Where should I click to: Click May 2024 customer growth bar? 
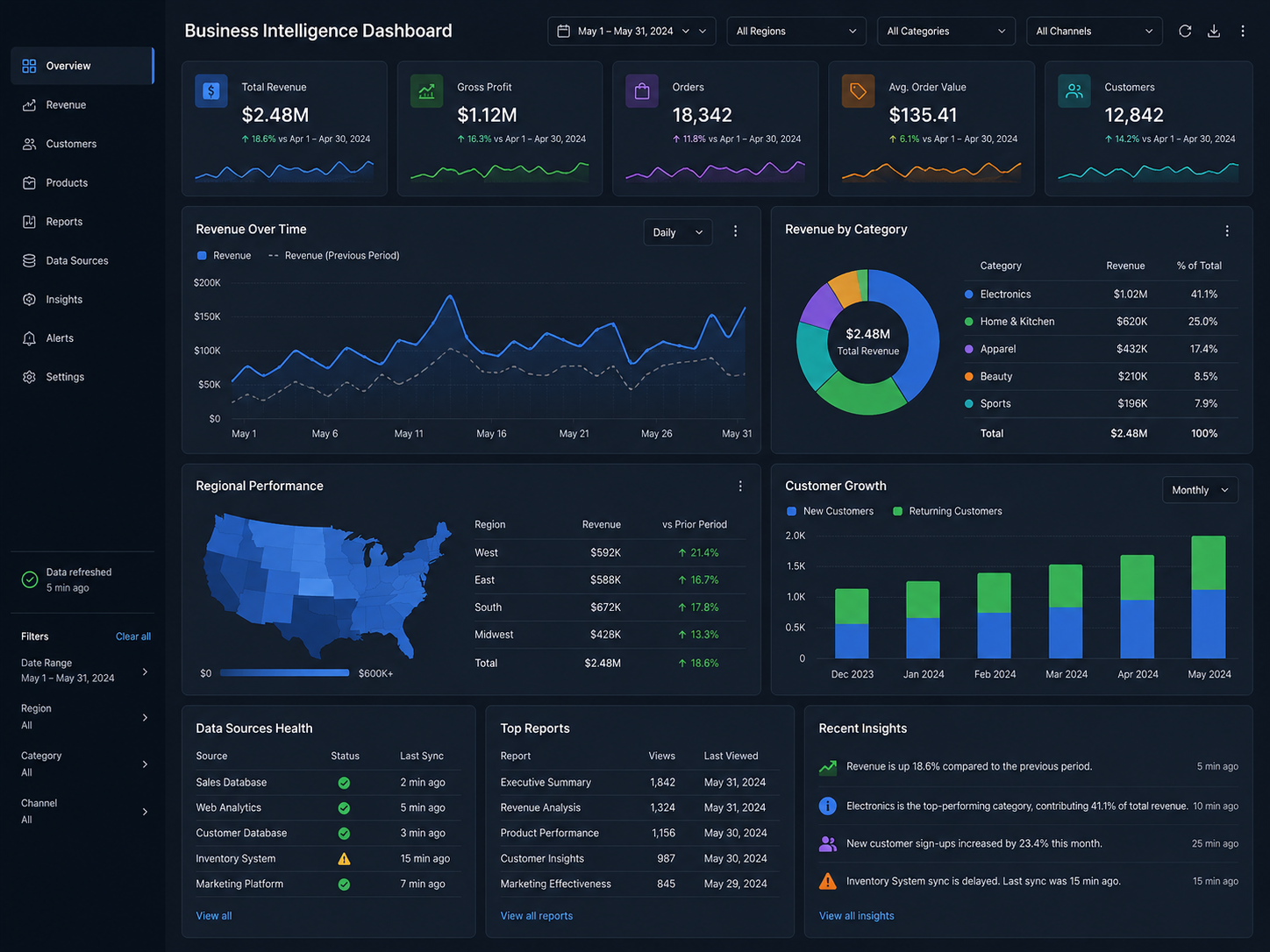[x=1209, y=597]
